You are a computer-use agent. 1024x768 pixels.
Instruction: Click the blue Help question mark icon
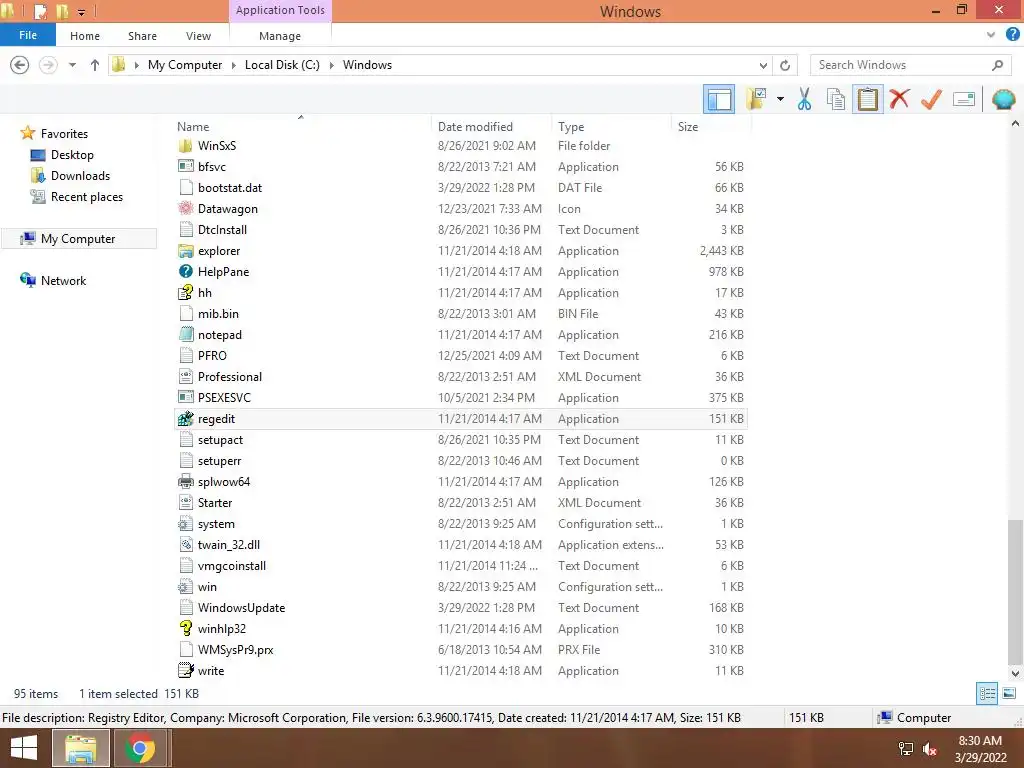pos(1012,35)
